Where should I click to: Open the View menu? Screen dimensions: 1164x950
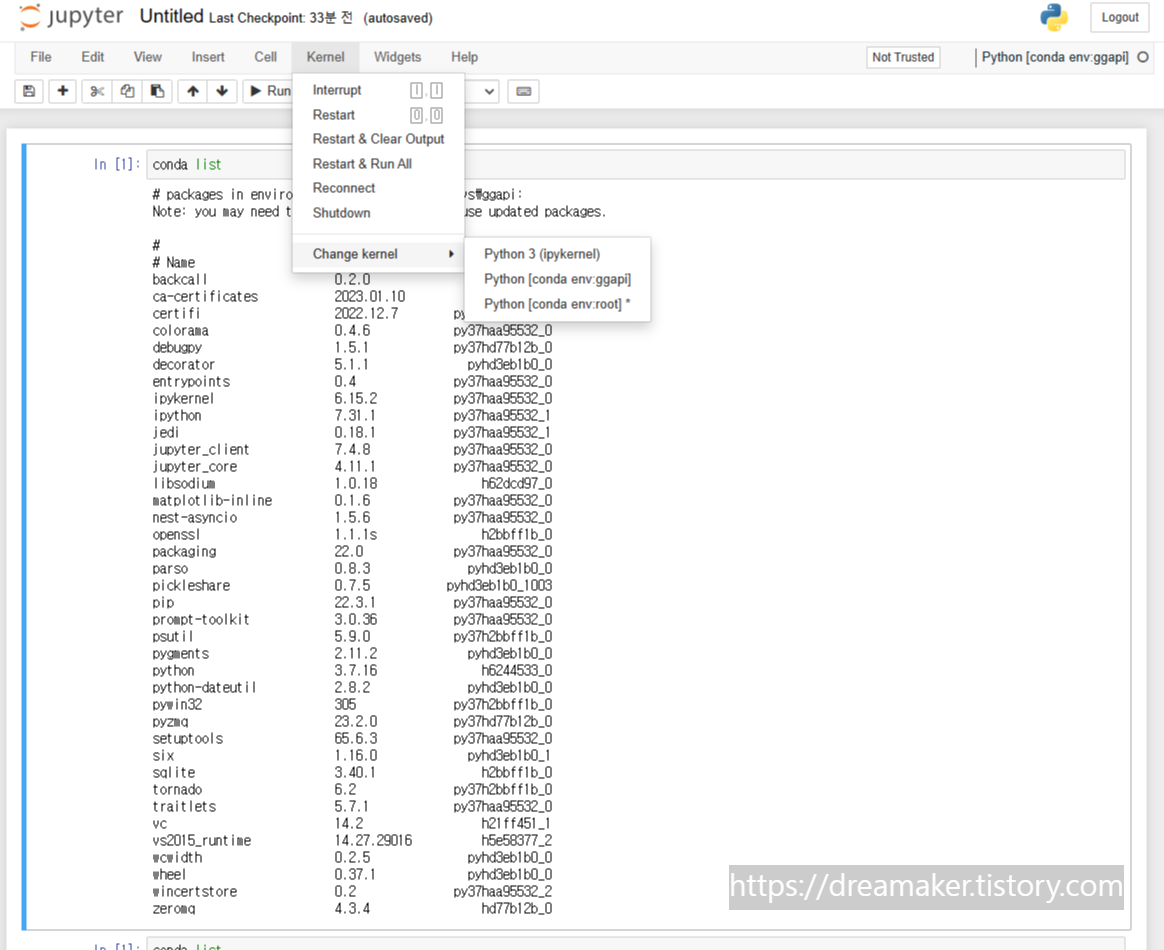pos(148,57)
